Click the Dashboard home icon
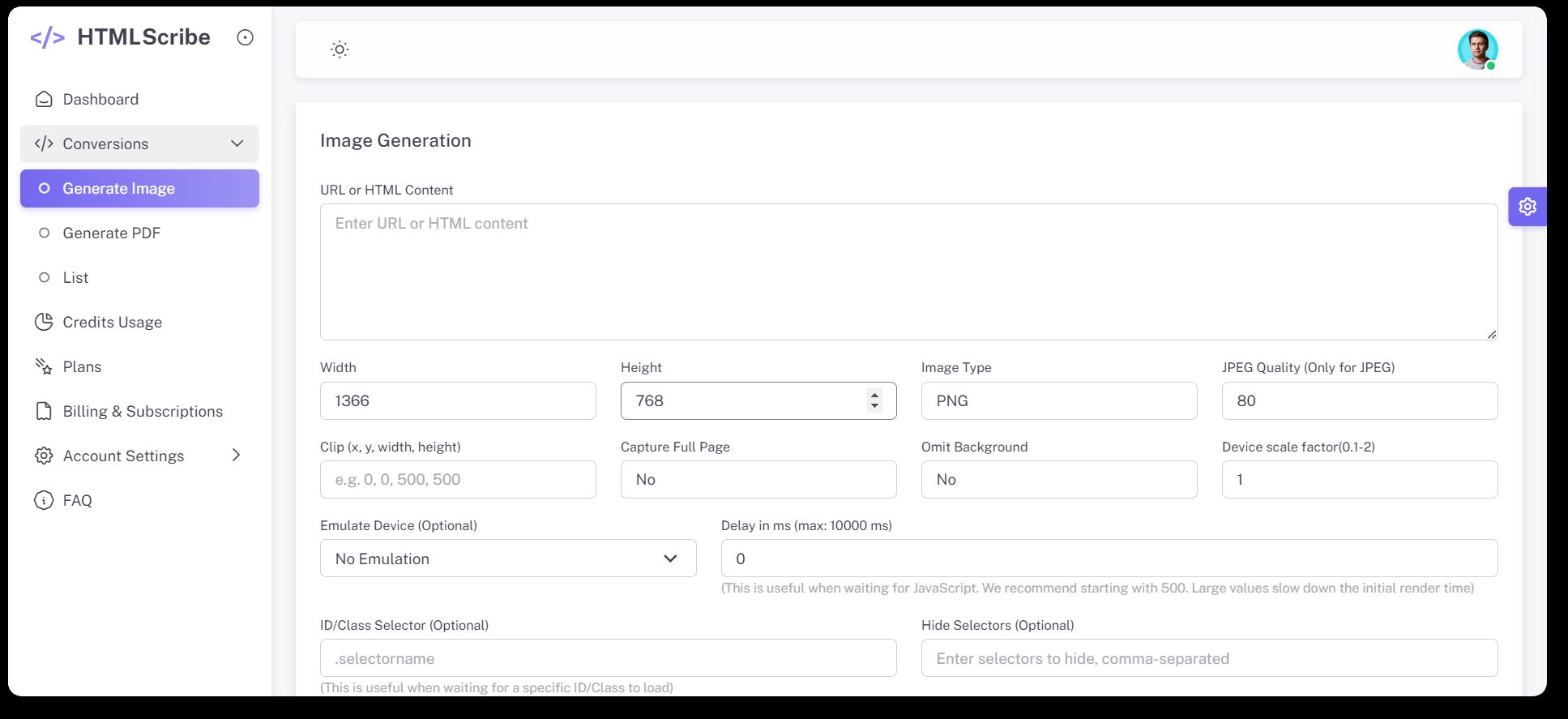Image resolution: width=1568 pixels, height=719 pixels. click(x=44, y=99)
